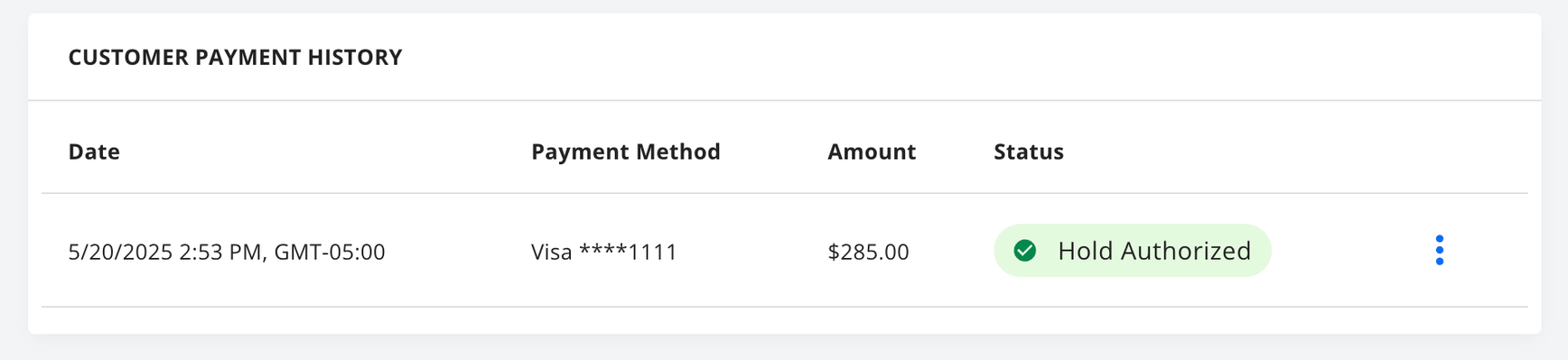Click the green checkmark status icon
1568x360 pixels.
point(1024,250)
